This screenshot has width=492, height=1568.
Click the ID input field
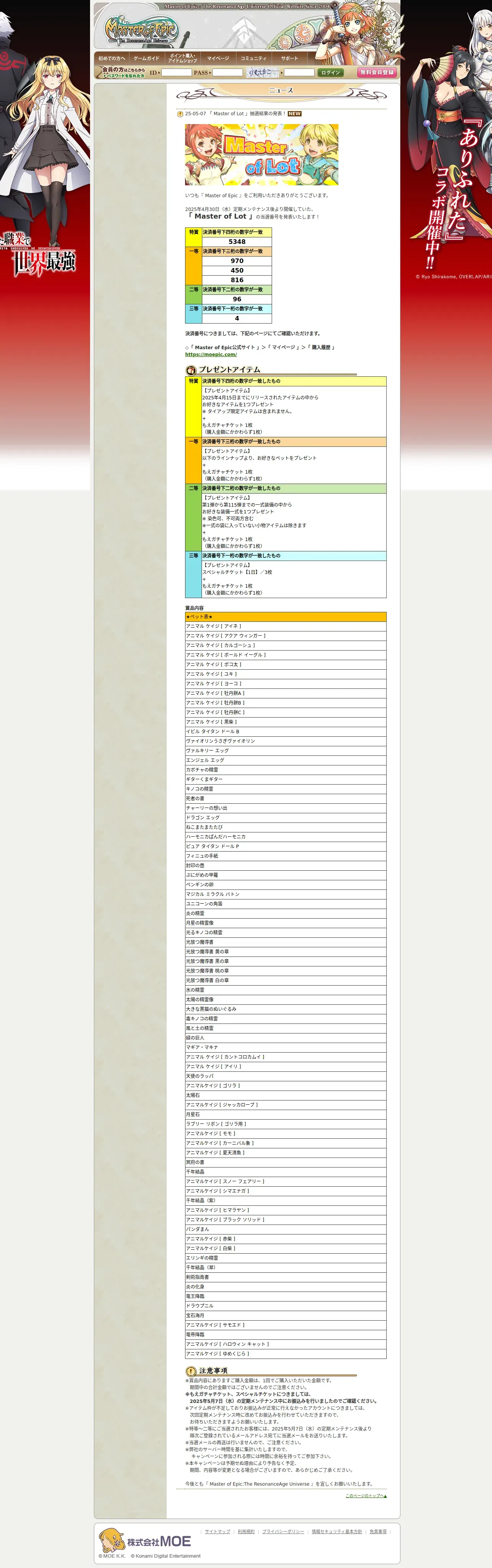[176, 72]
